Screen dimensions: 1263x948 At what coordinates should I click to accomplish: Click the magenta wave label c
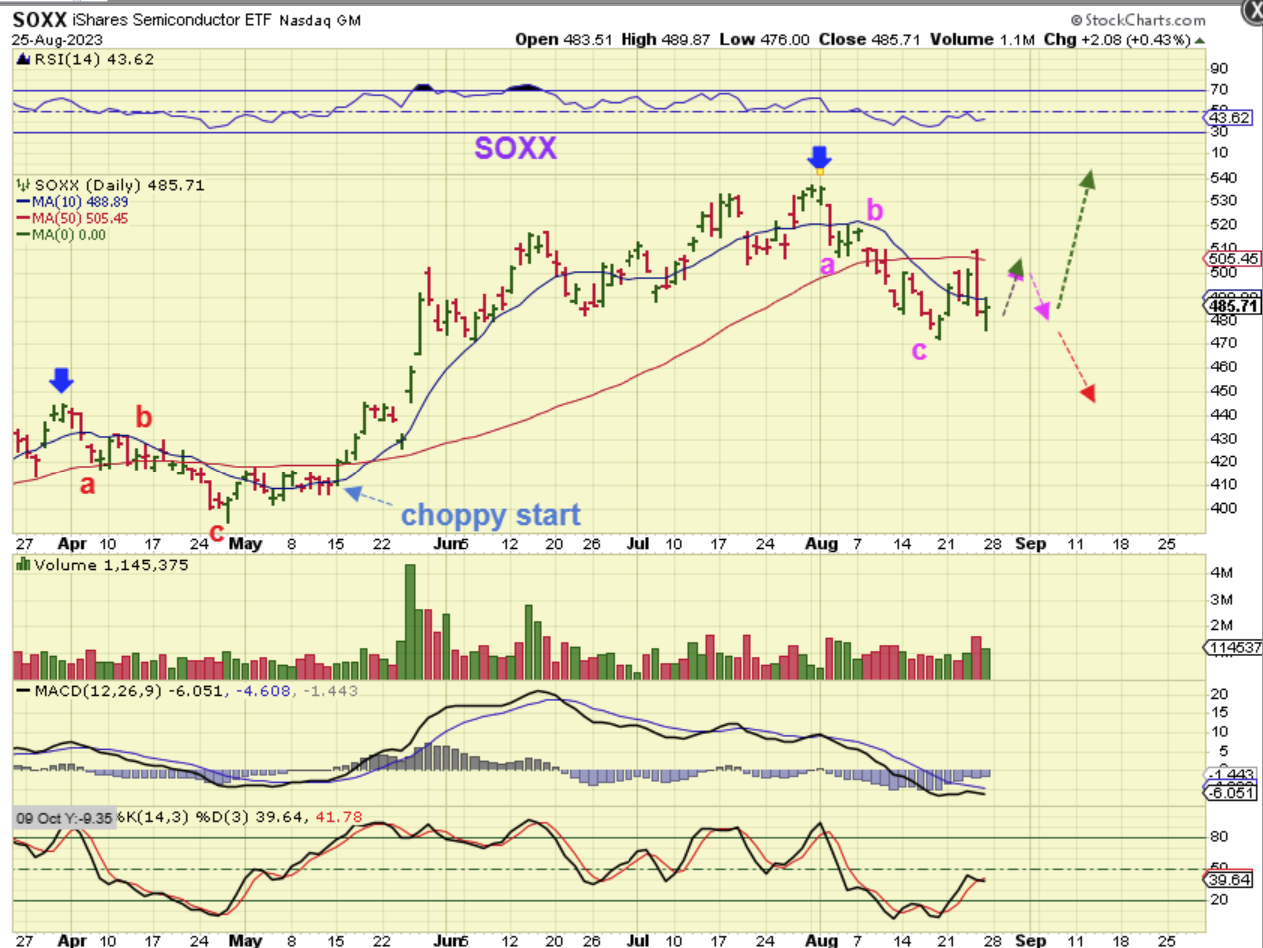pos(918,350)
